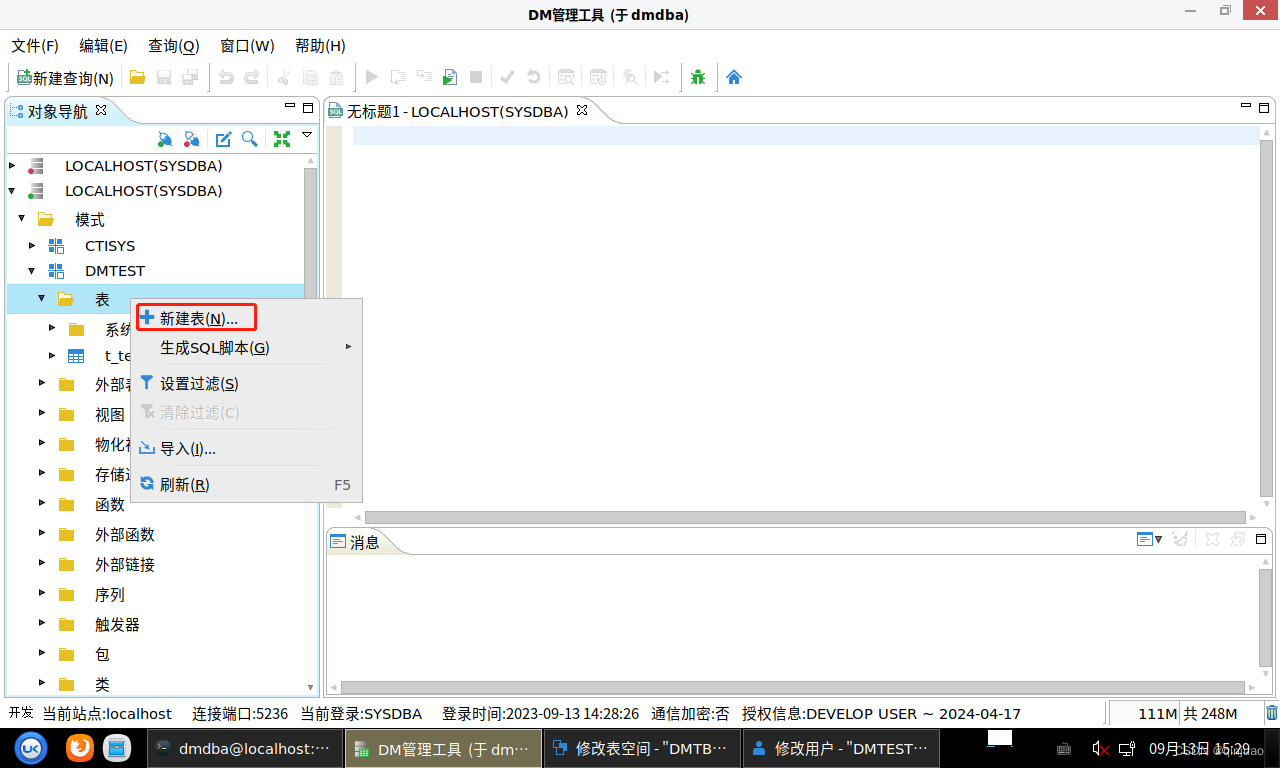Viewport: 1280px width, 768px height.
Task: Close the 对象导航 navigator tab
Action: 100,110
